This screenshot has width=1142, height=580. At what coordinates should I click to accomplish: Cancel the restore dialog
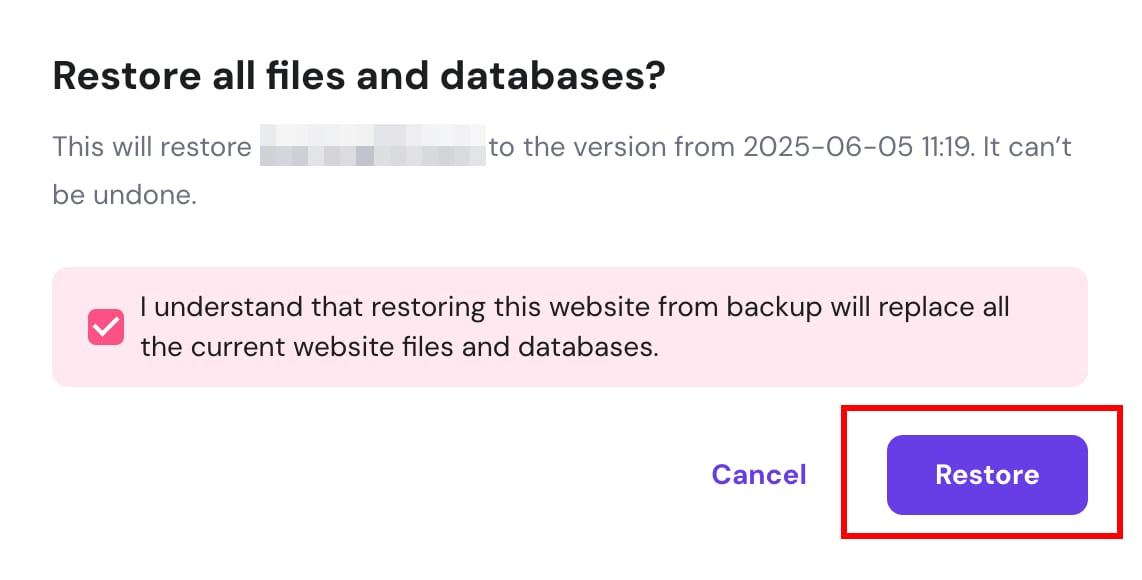pyautogui.click(x=758, y=475)
